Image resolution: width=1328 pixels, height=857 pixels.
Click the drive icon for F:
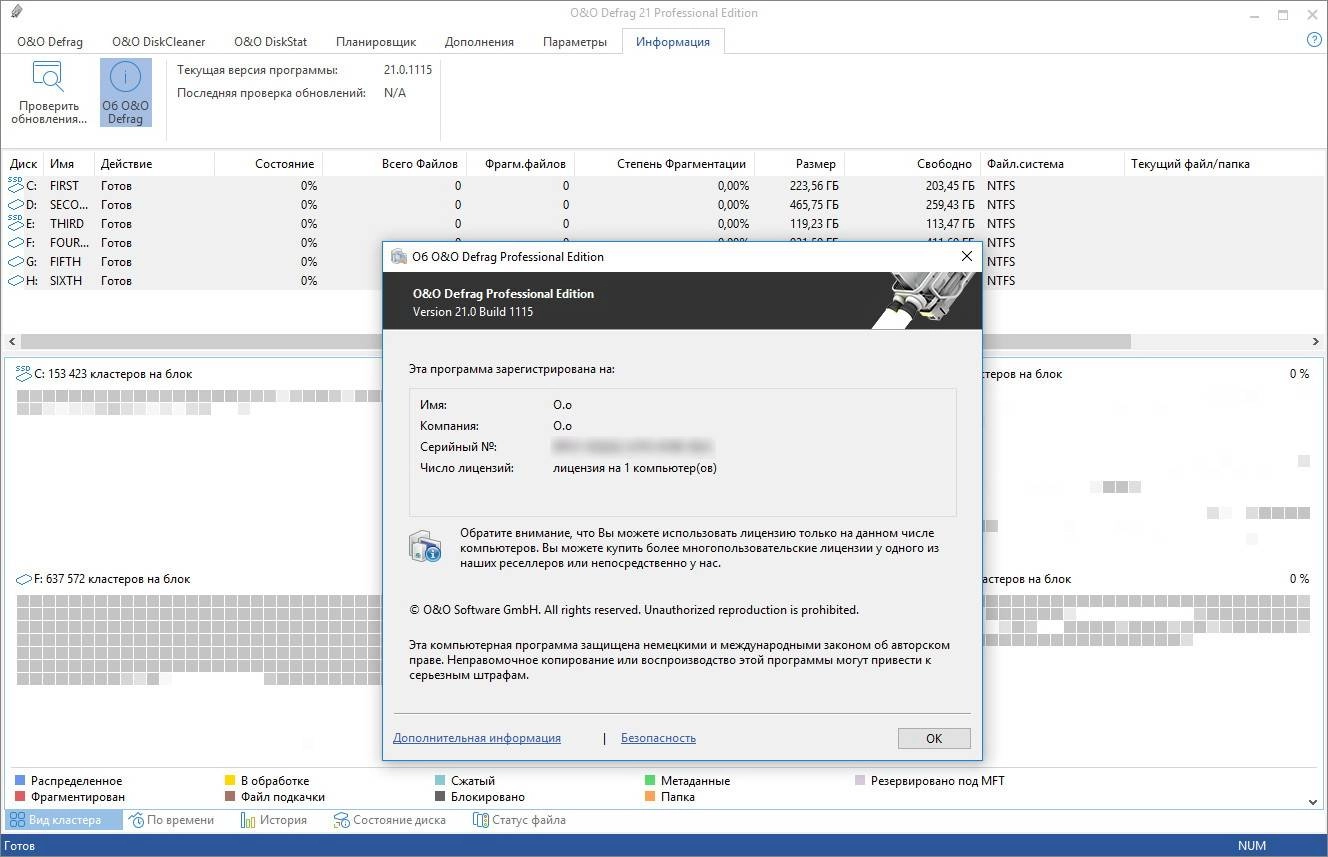point(15,242)
